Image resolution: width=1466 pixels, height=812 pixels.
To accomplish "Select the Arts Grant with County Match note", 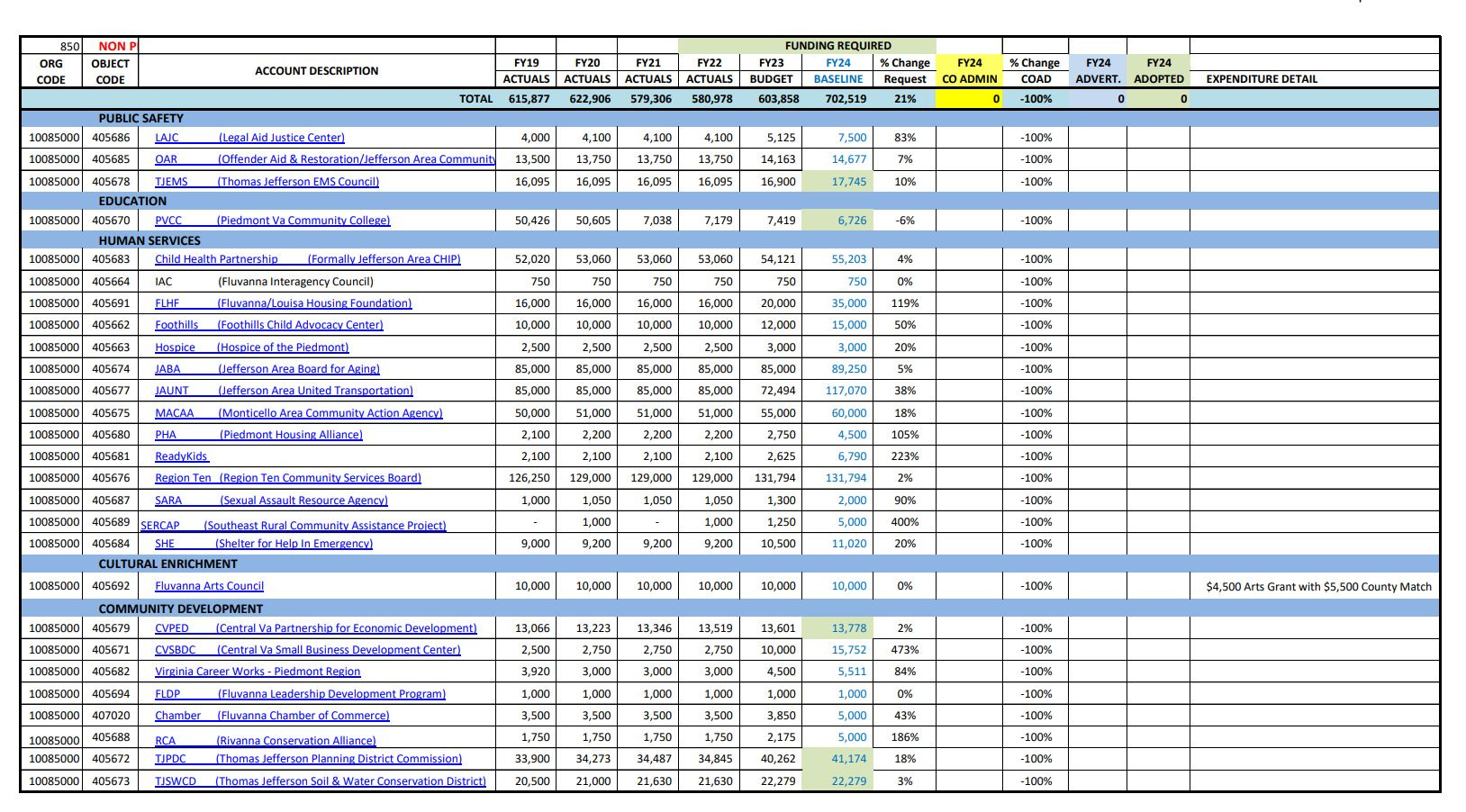I will pyautogui.click(x=1318, y=587).
